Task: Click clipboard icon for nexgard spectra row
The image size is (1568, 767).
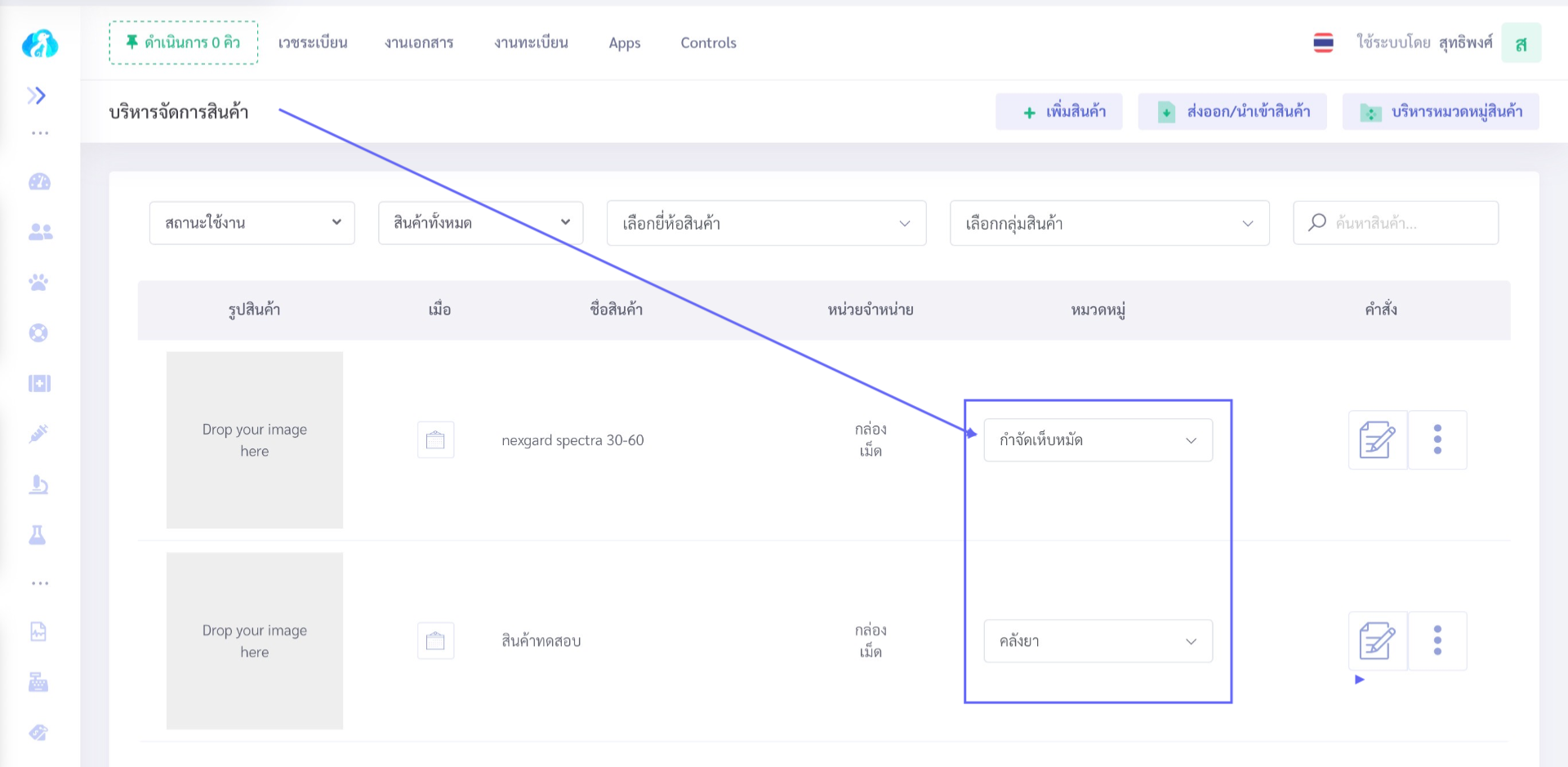Action: [x=435, y=440]
